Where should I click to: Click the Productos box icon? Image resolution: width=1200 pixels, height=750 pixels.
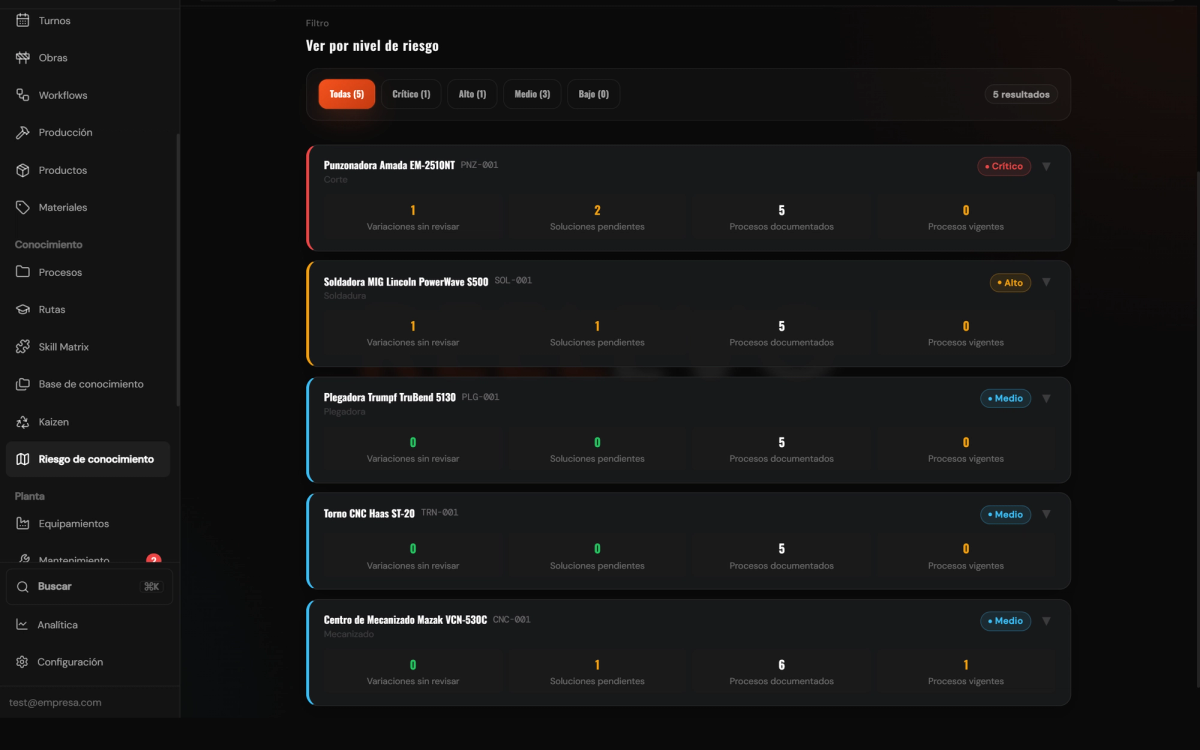(x=23, y=170)
